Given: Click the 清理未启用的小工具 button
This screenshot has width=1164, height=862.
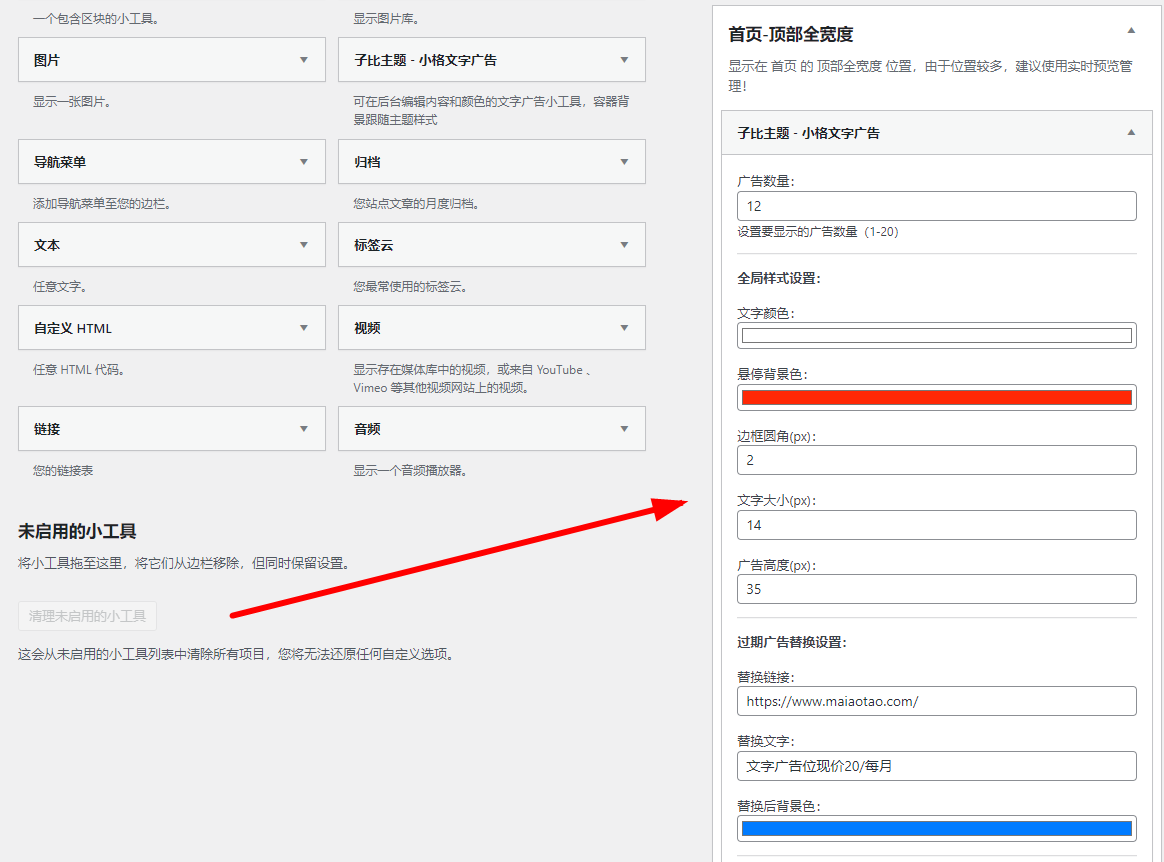Looking at the screenshot, I should (x=87, y=616).
